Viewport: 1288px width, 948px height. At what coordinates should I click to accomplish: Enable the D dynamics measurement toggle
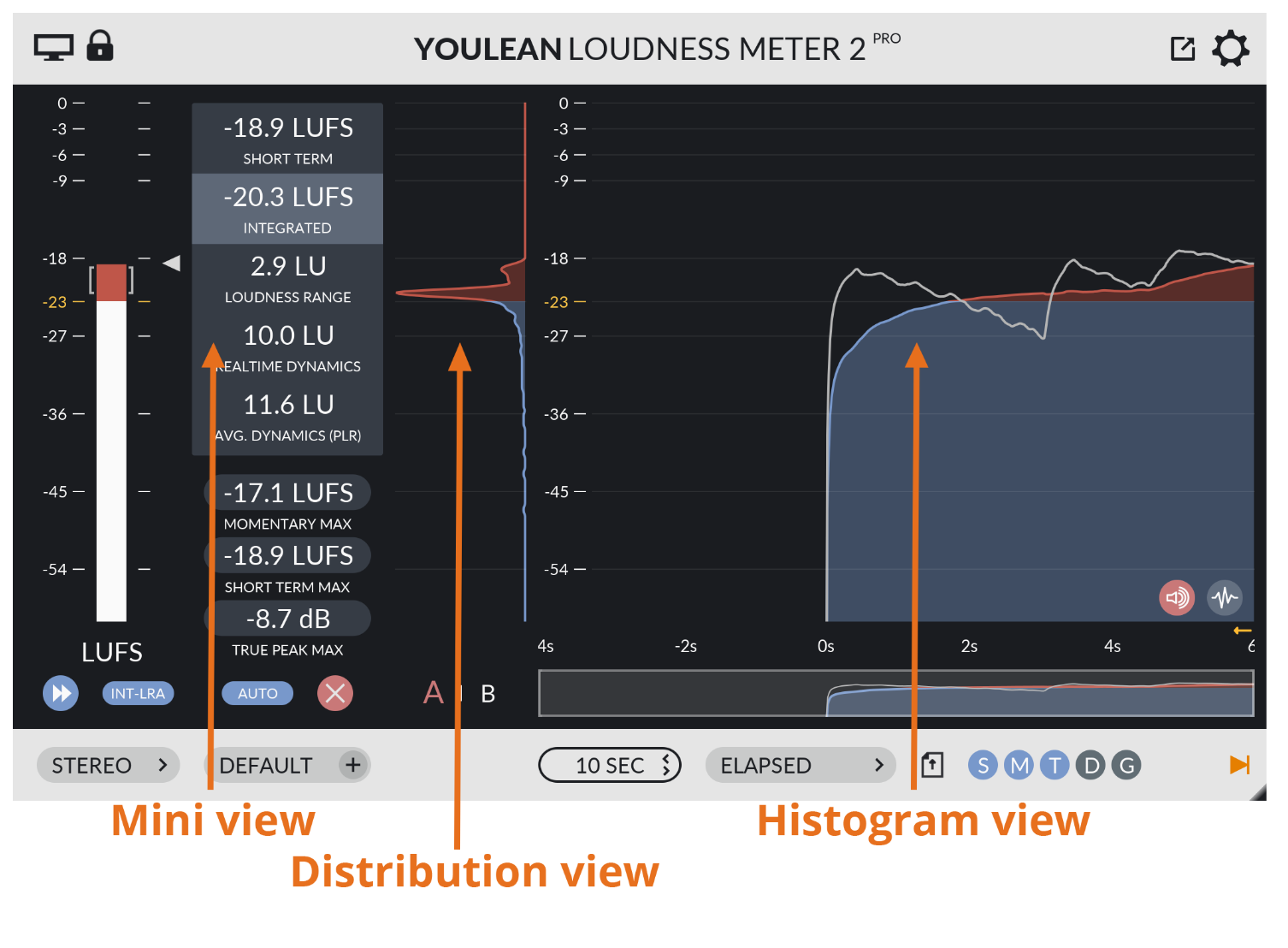[x=1090, y=765]
